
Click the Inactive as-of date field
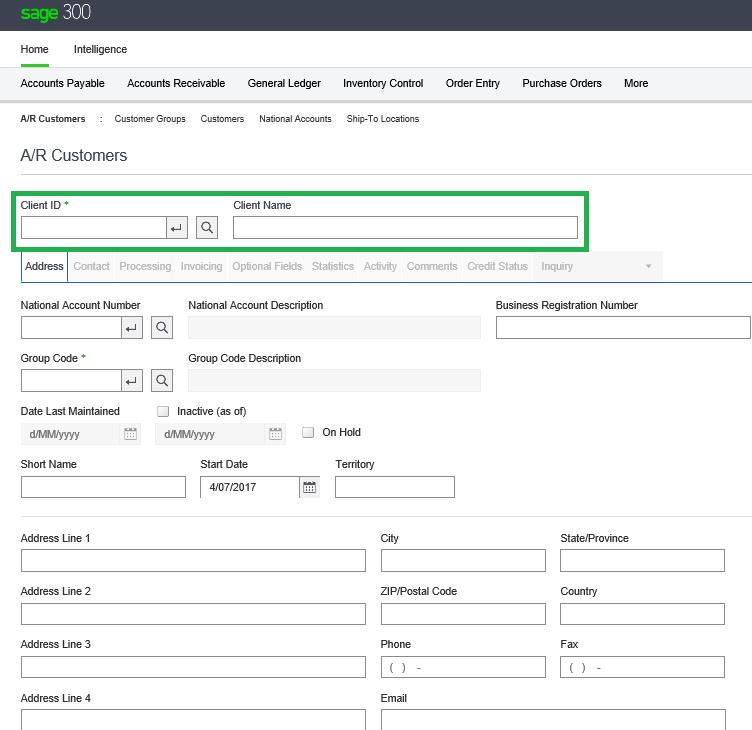click(x=211, y=434)
